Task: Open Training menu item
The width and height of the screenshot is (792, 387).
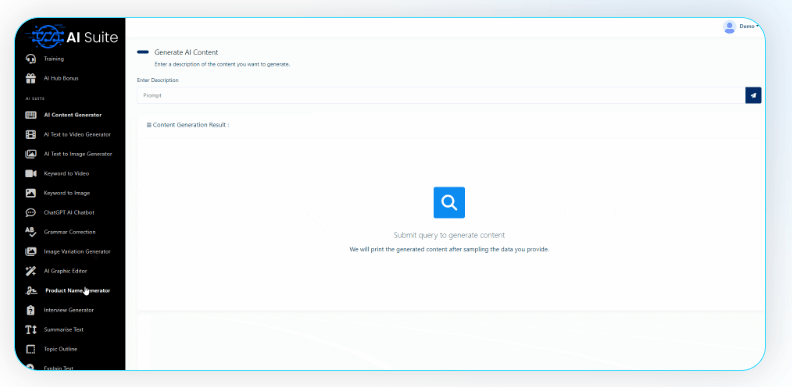Action: tap(54, 59)
